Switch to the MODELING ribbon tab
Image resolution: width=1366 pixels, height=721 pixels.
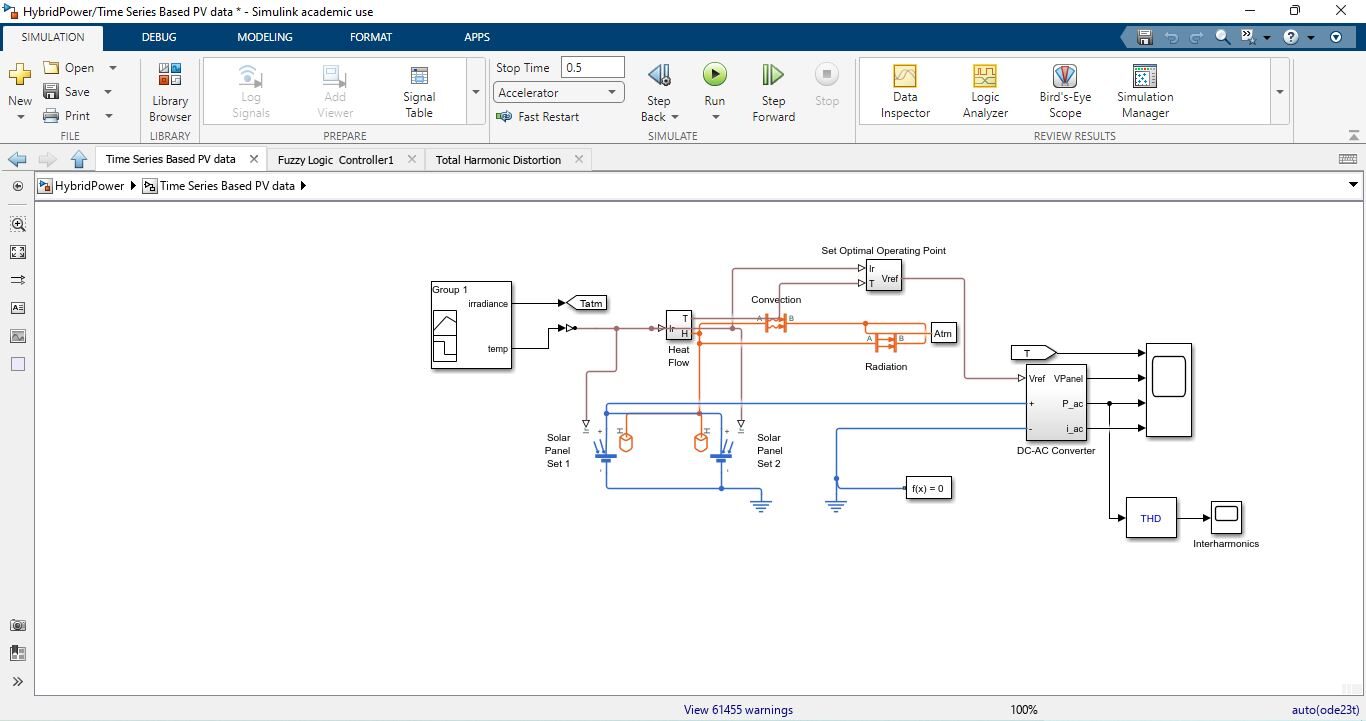tap(264, 37)
